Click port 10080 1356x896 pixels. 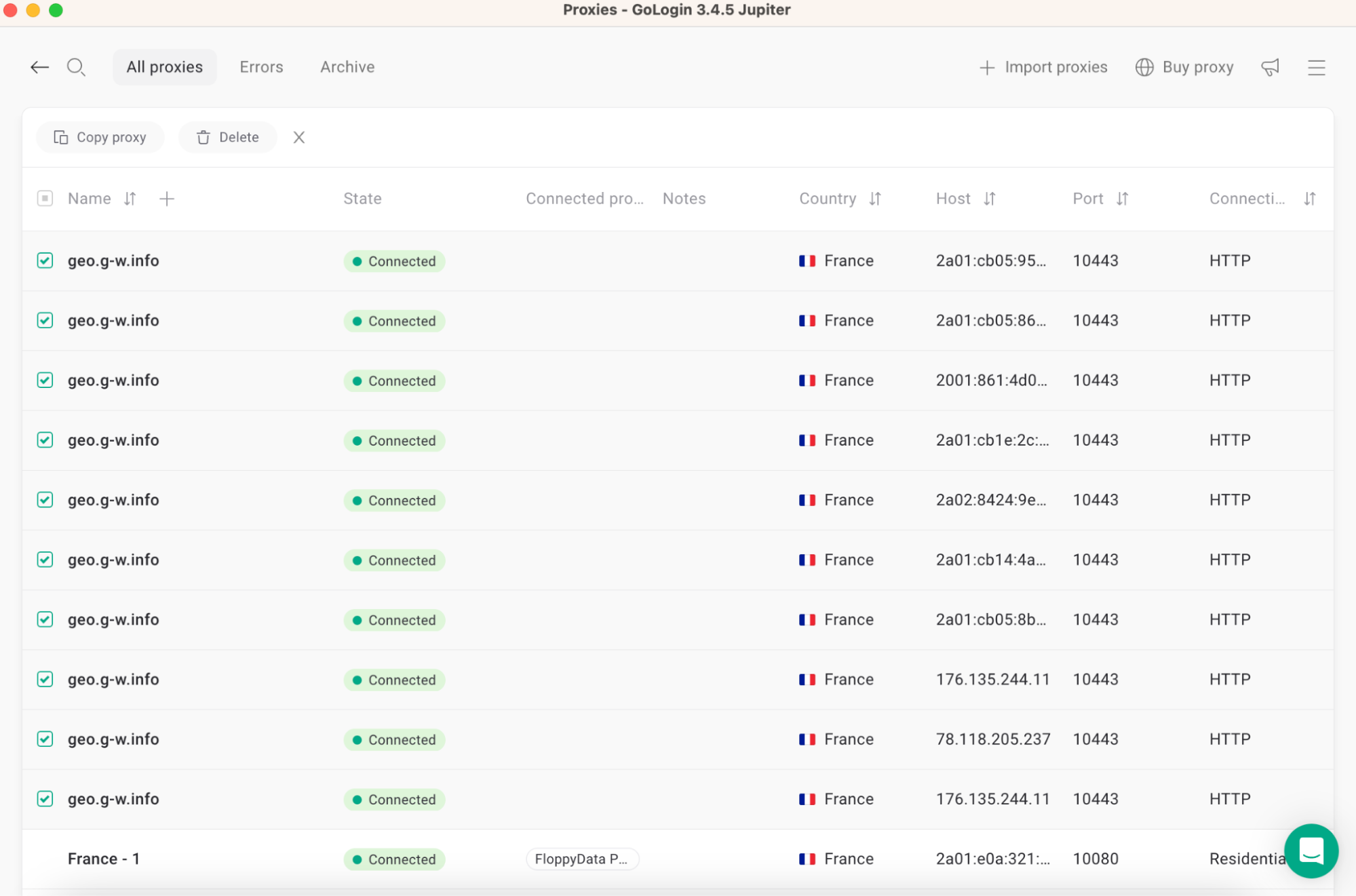(1096, 859)
